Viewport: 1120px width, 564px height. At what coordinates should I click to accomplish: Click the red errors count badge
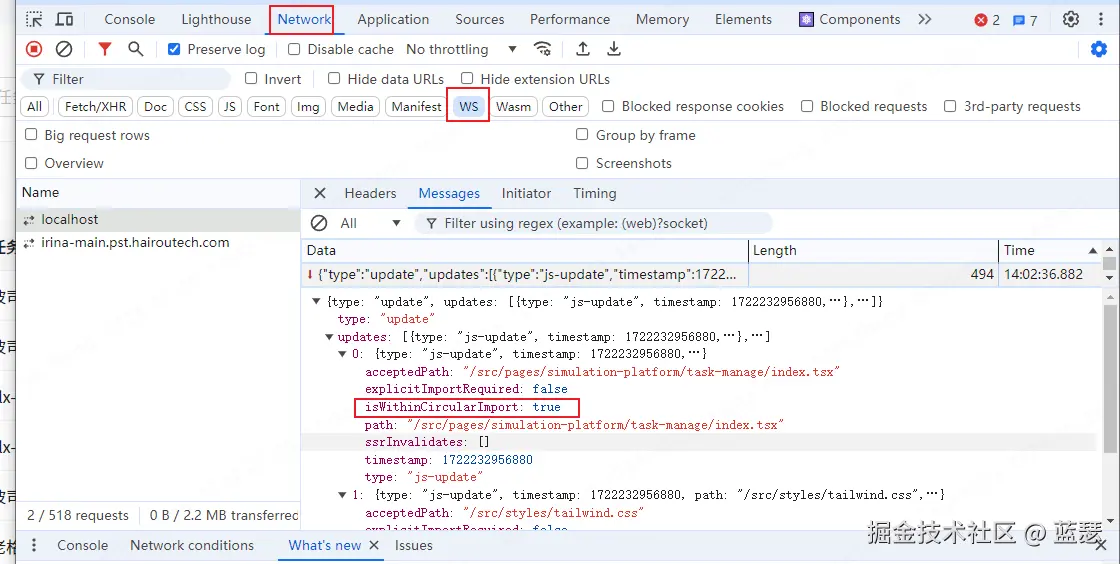click(x=987, y=20)
